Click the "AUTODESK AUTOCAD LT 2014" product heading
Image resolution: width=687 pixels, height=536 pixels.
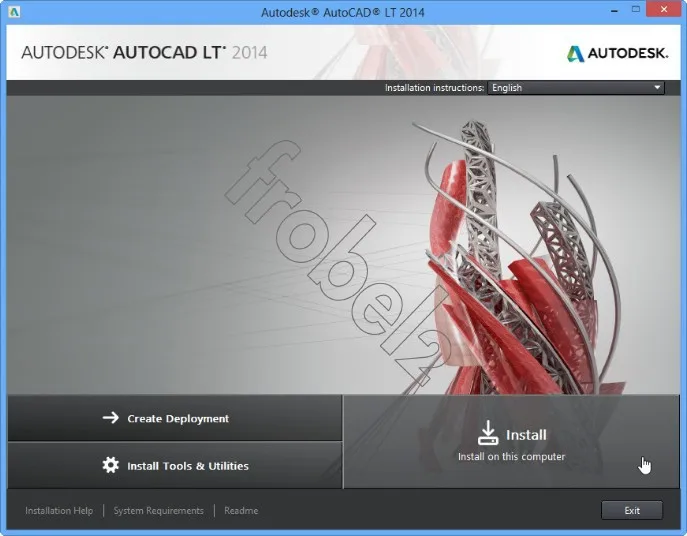(144, 53)
